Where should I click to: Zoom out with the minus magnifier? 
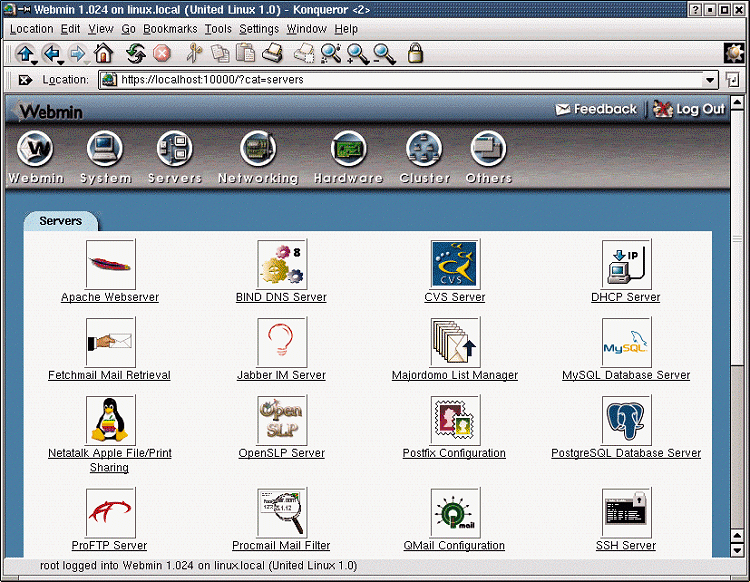coord(385,54)
